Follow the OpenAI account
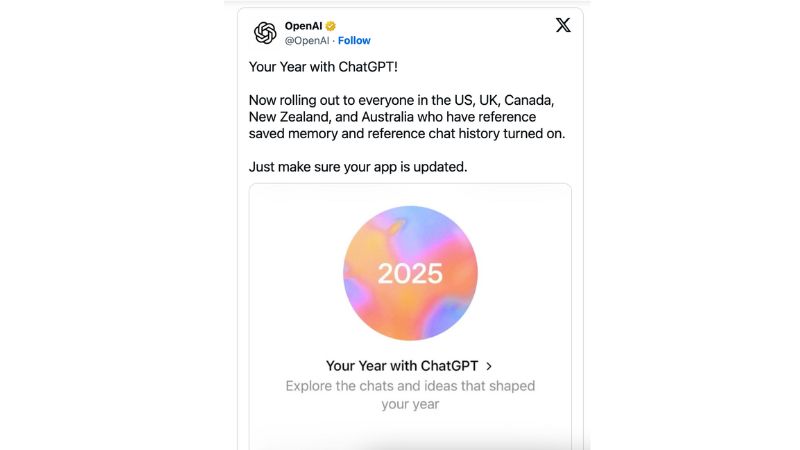This screenshot has width=800, height=450. tap(354, 41)
